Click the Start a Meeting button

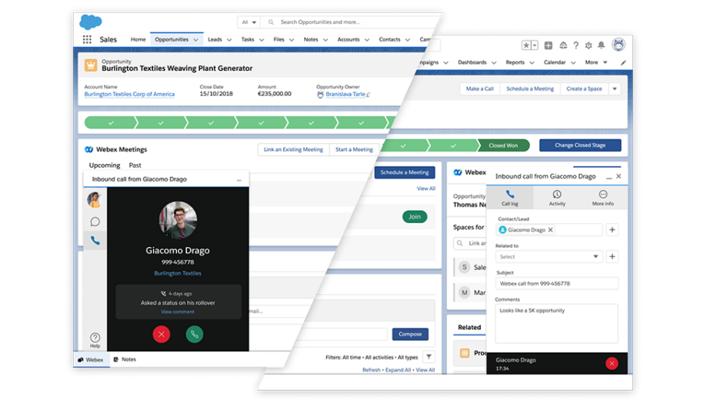[x=354, y=149]
